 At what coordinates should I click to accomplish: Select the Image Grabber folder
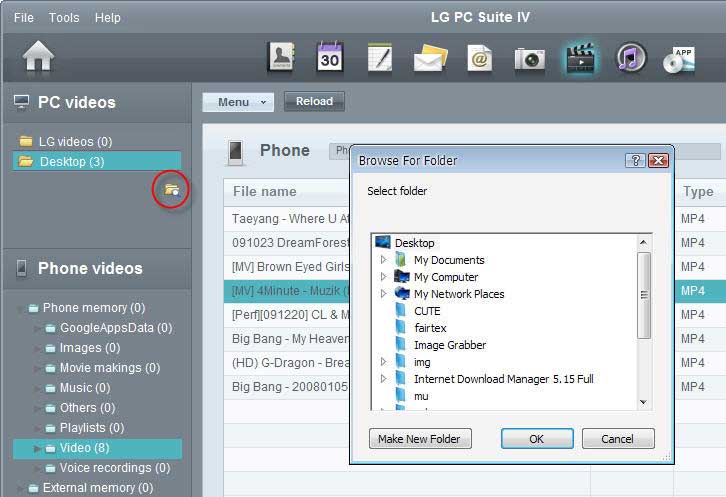(449, 345)
